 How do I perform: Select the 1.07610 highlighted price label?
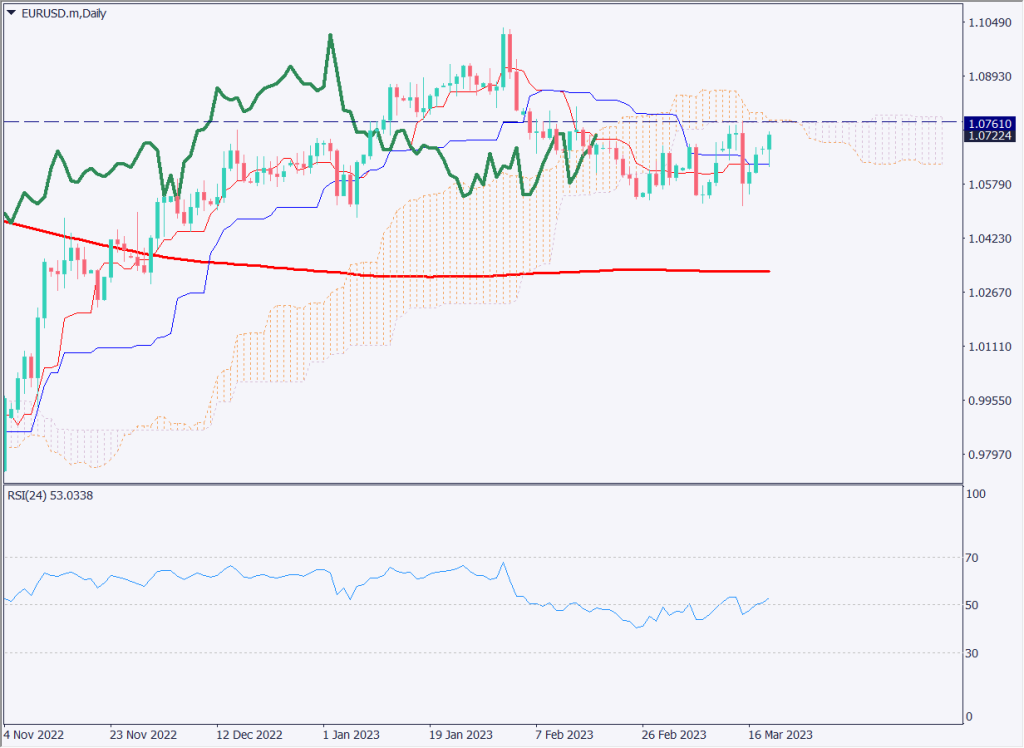pos(989,122)
